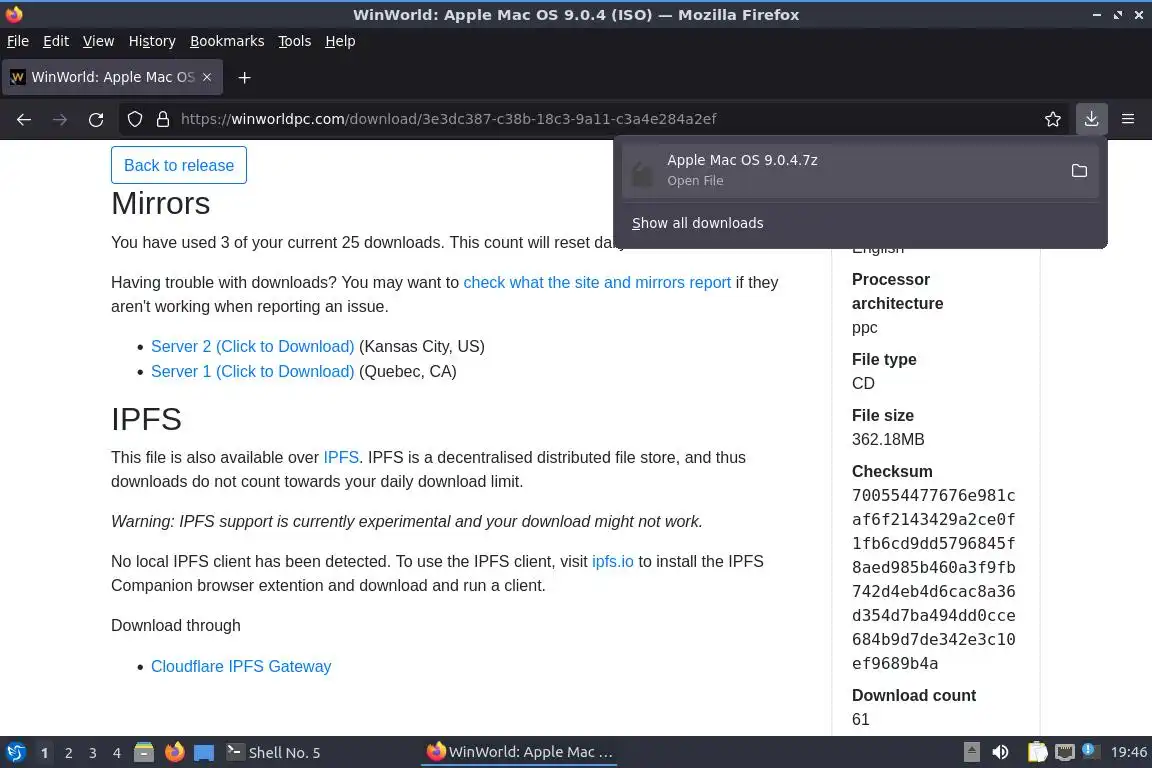Switch to workspace 3
The image size is (1152, 768).
pyautogui.click(x=93, y=753)
